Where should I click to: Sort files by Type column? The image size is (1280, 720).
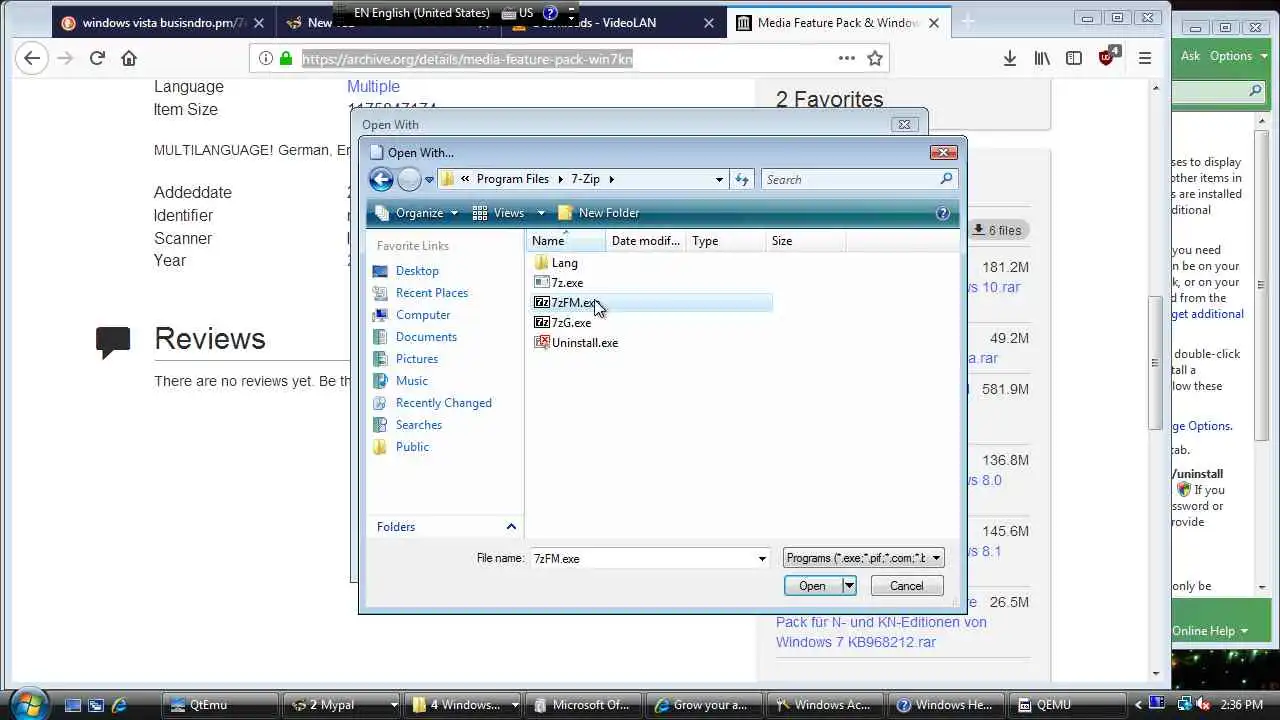725,241
